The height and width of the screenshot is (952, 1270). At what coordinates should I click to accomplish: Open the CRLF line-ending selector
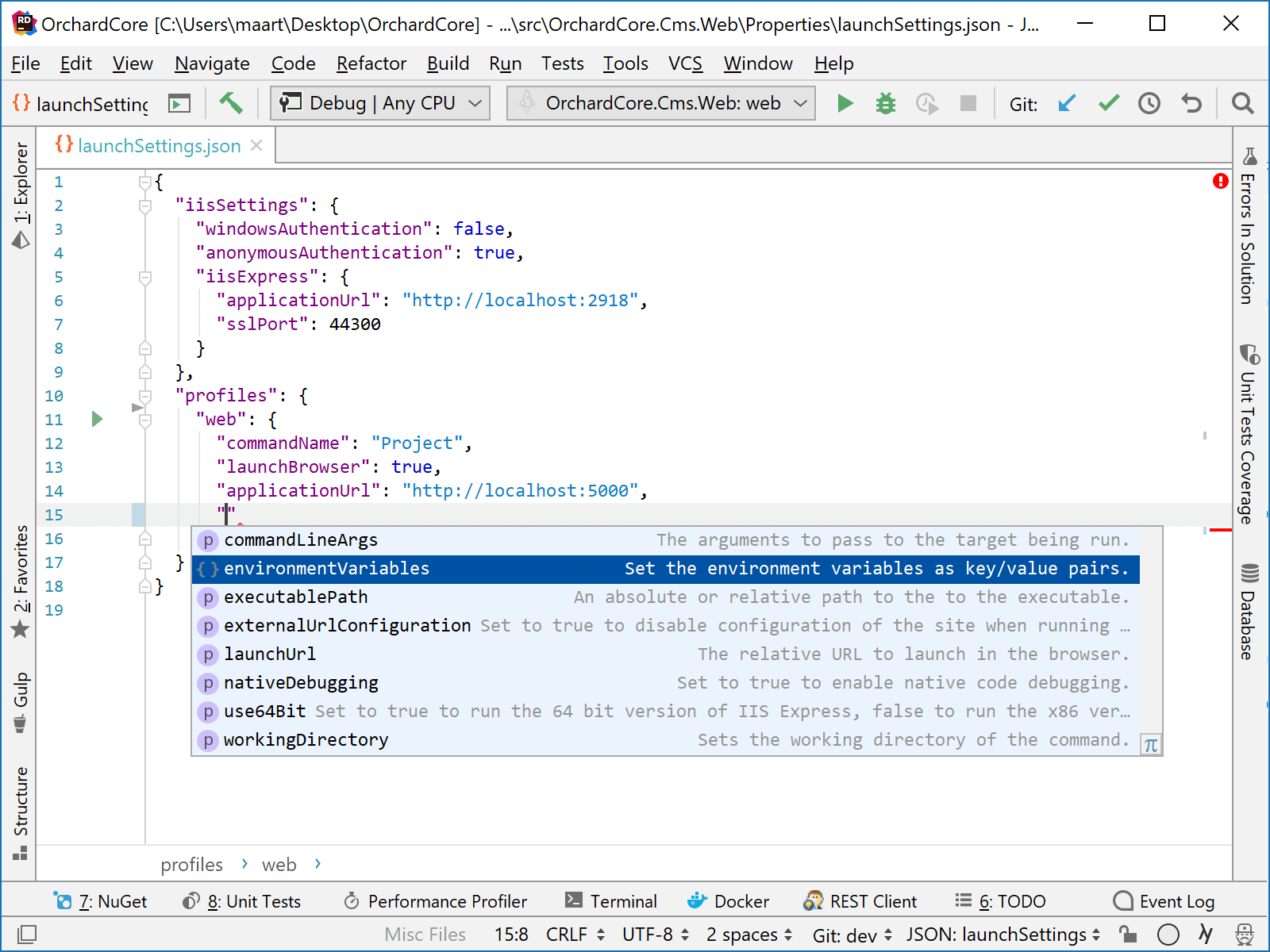(570, 935)
